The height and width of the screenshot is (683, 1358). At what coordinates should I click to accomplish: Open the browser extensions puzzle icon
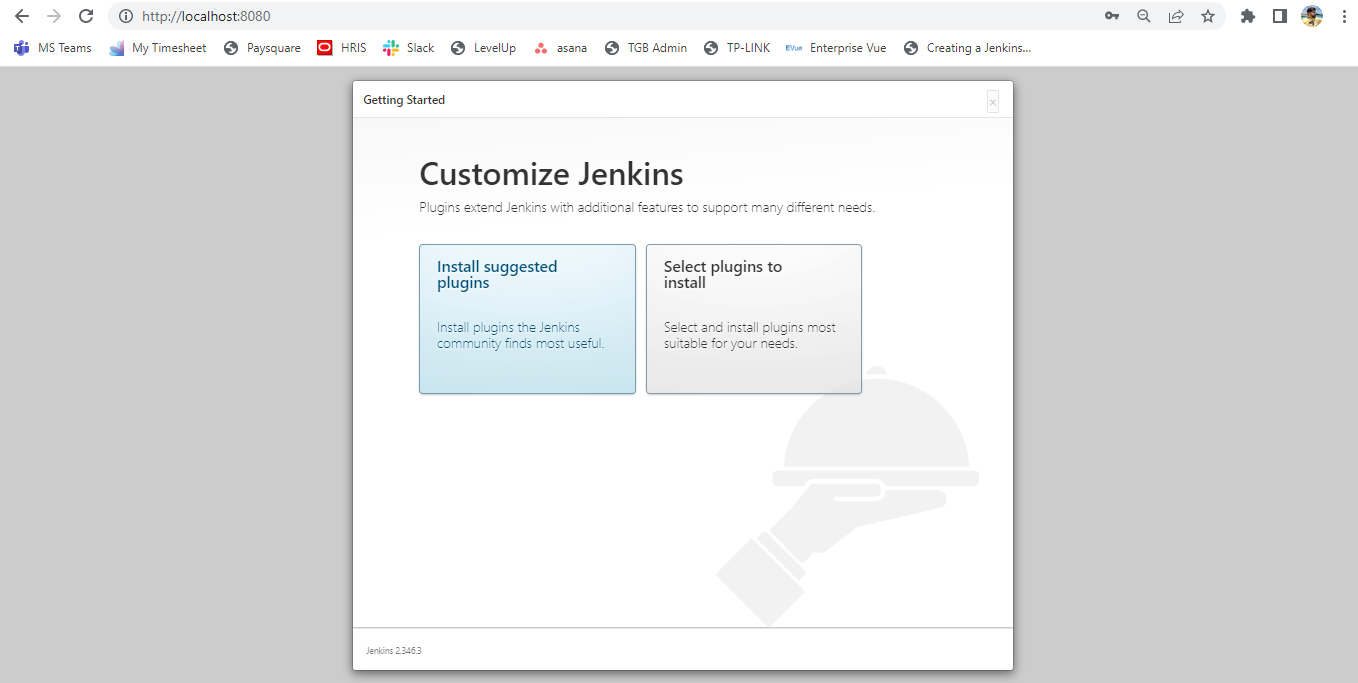[1247, 16]
